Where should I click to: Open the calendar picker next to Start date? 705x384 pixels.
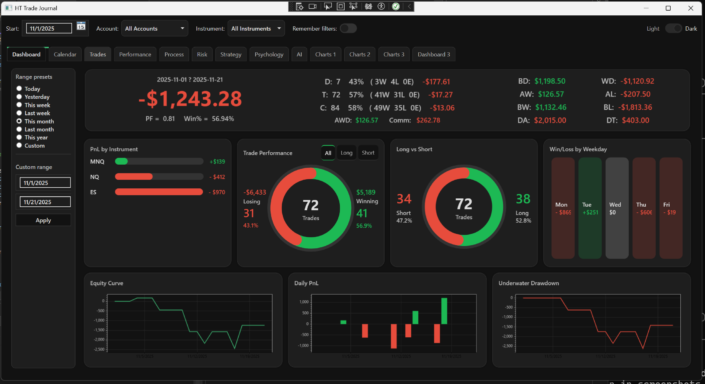pos(81,27)
